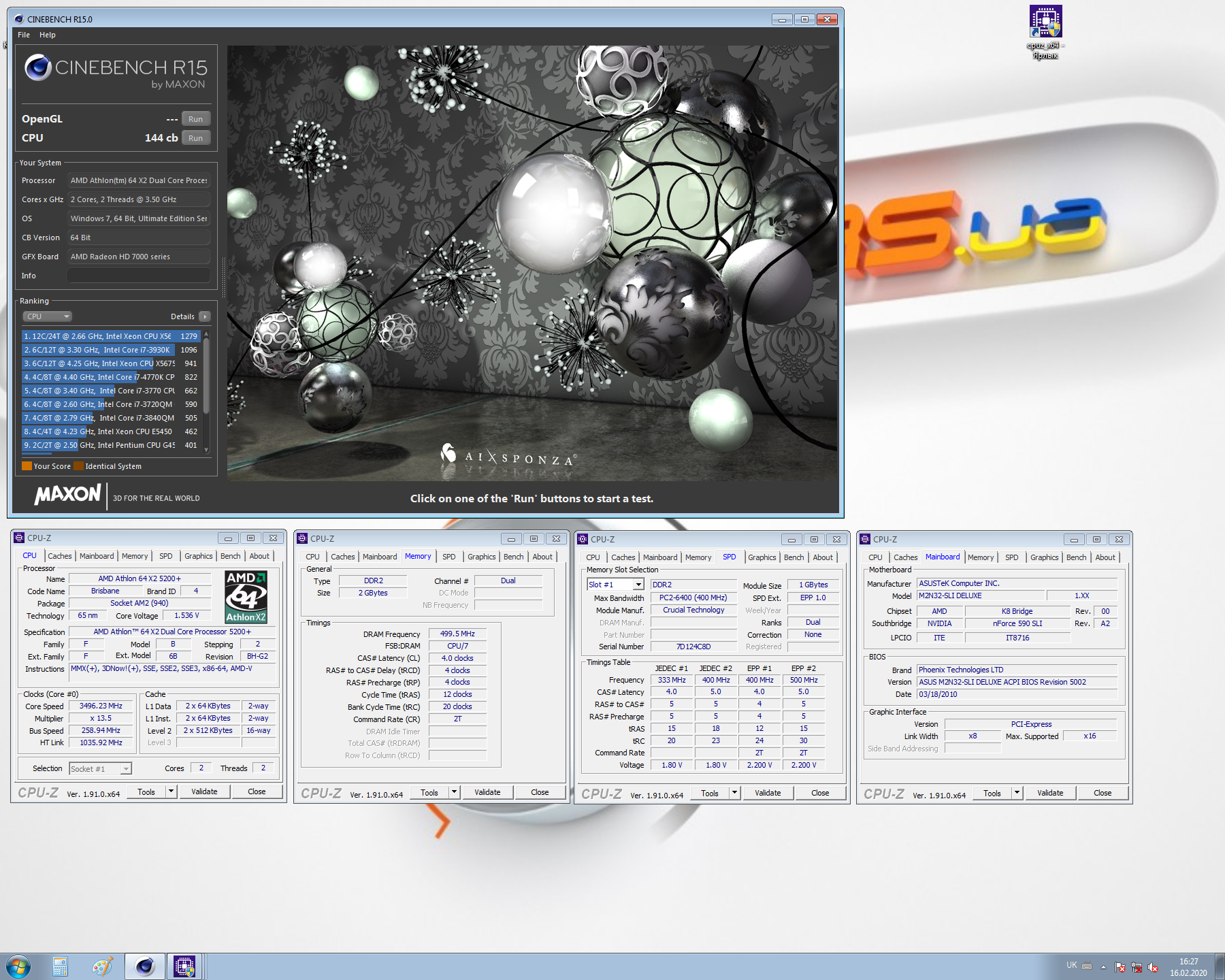Select ranking row Intel Pentium CPU G45
1225x980 pixels.
click(111, 445)
